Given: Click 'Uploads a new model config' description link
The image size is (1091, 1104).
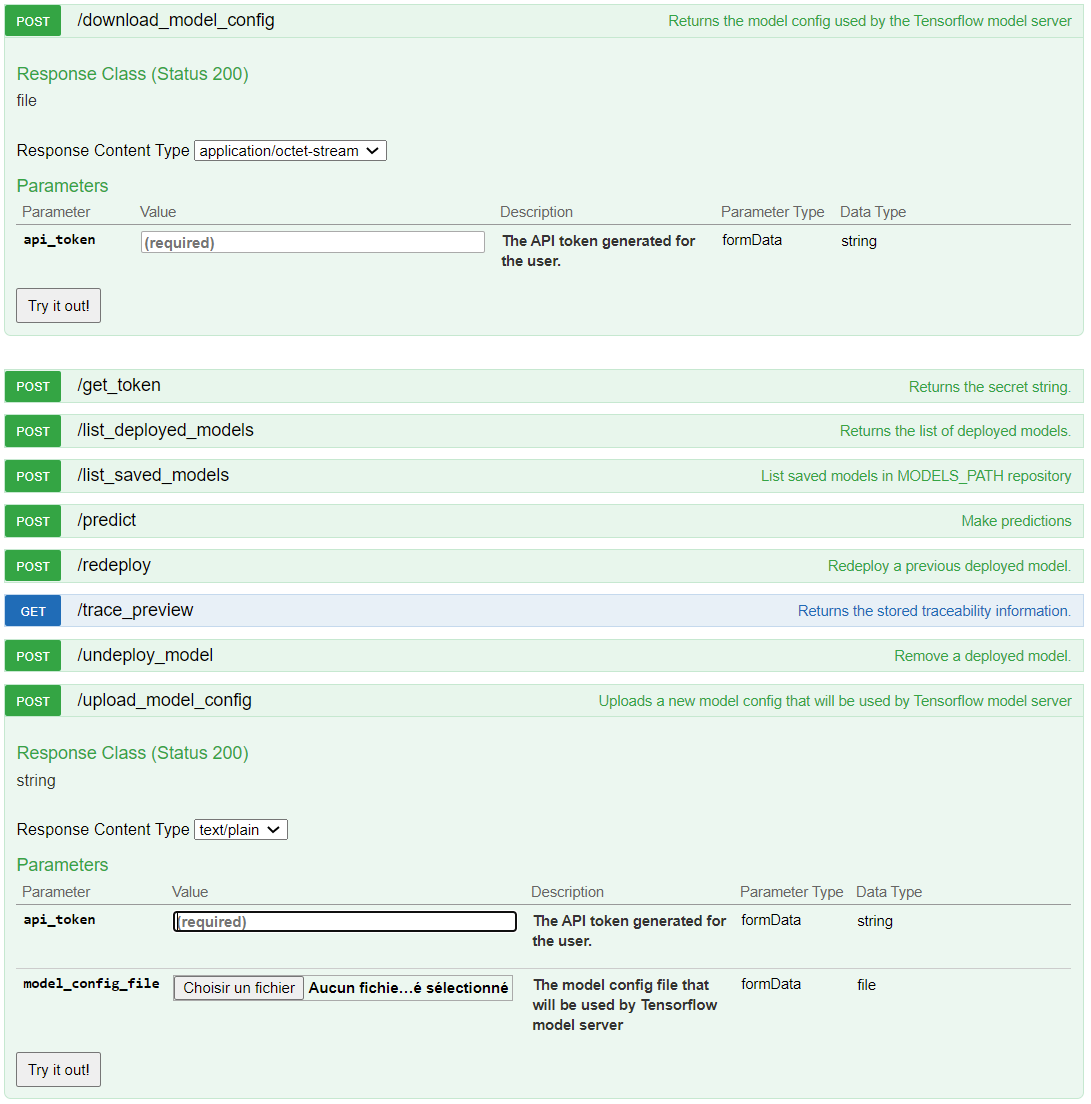Looking at the screenshot, I should click(x=835, y=701).
